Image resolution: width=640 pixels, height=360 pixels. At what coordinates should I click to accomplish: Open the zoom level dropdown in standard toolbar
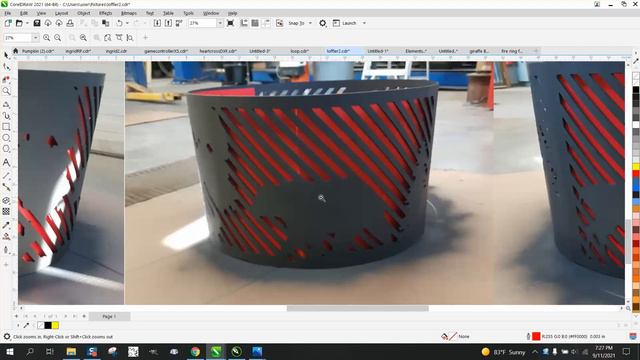point(220,23)
